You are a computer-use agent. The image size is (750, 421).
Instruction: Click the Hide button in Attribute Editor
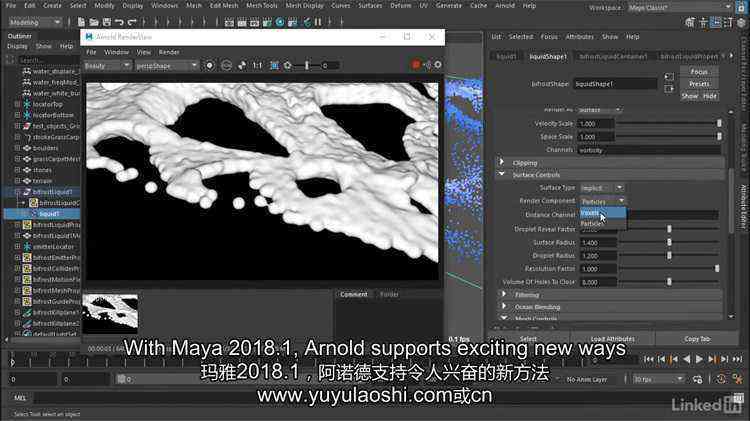tap(710, 96)
